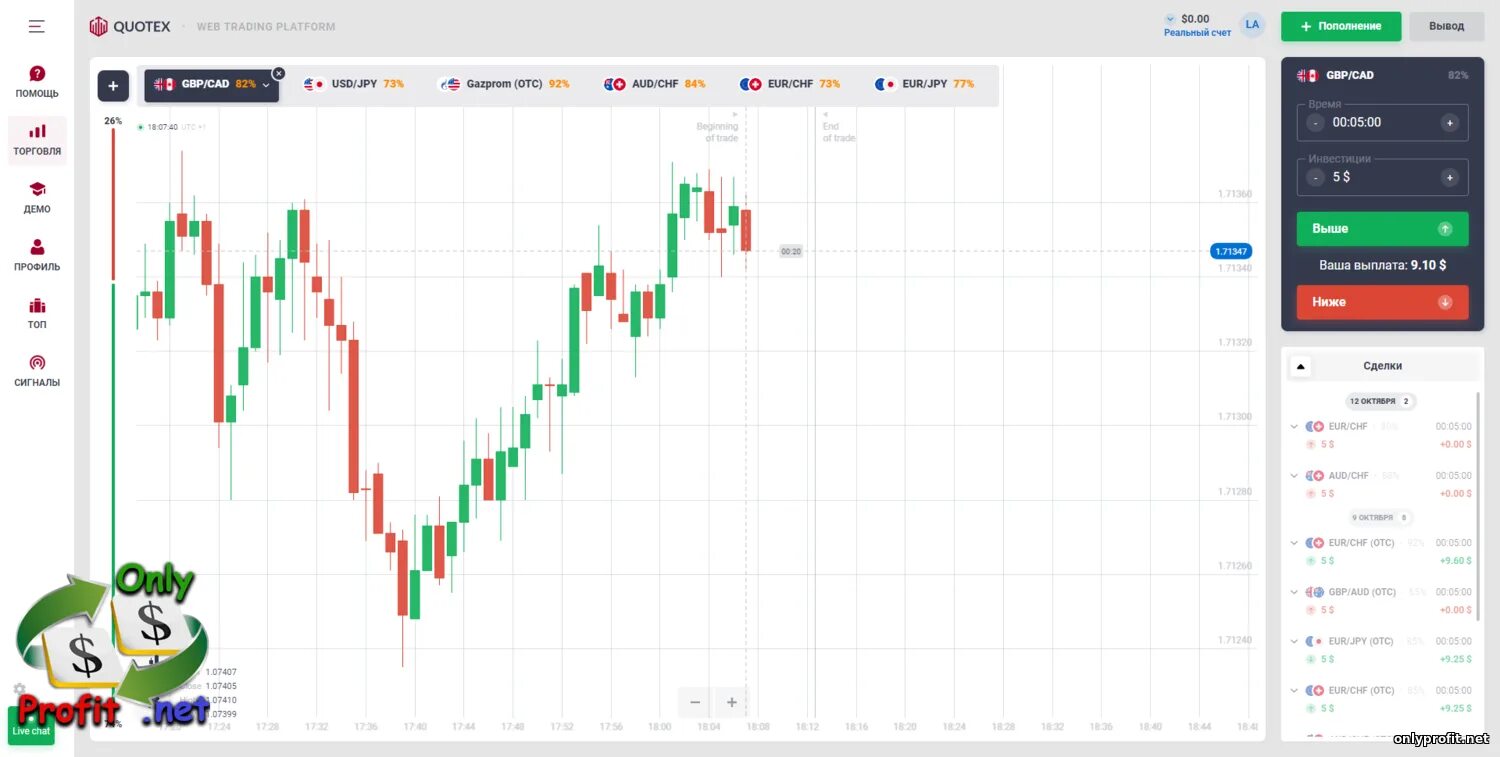Image resolution: width=1500 pixels, height=757 pixels.
Task: Select the Торговля trading section
Action: (x=37, y=140)
